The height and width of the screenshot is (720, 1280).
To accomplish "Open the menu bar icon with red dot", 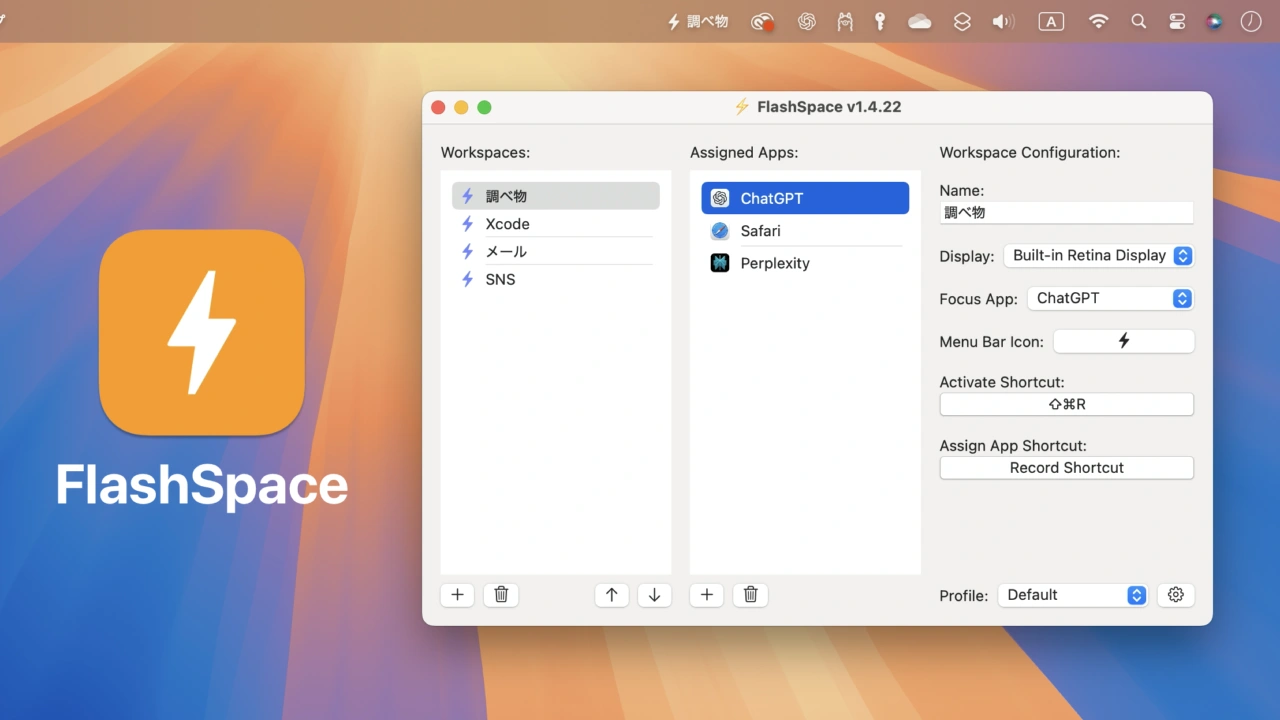I will coord(763,21).
